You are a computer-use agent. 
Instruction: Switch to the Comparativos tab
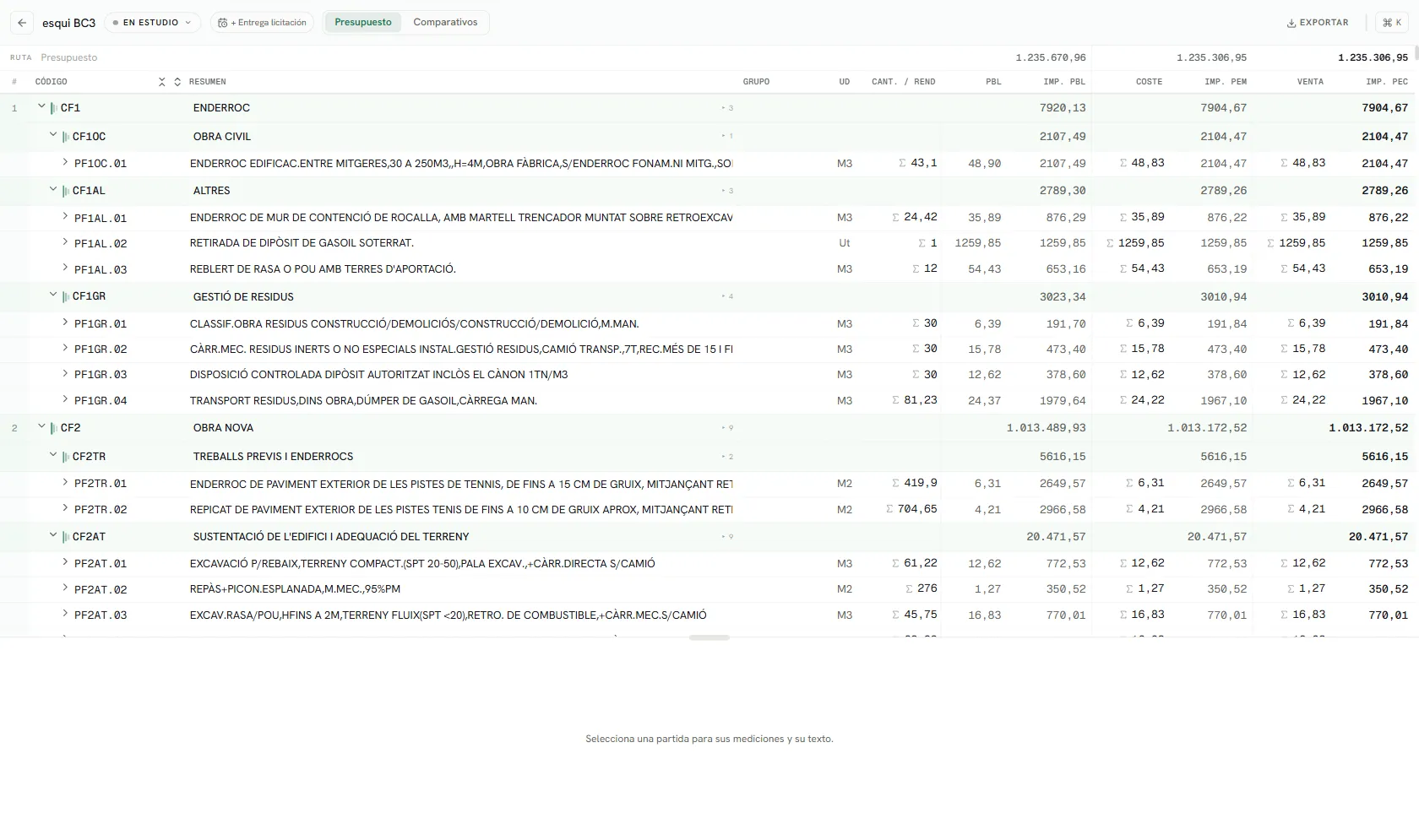[x=445, y=22]
